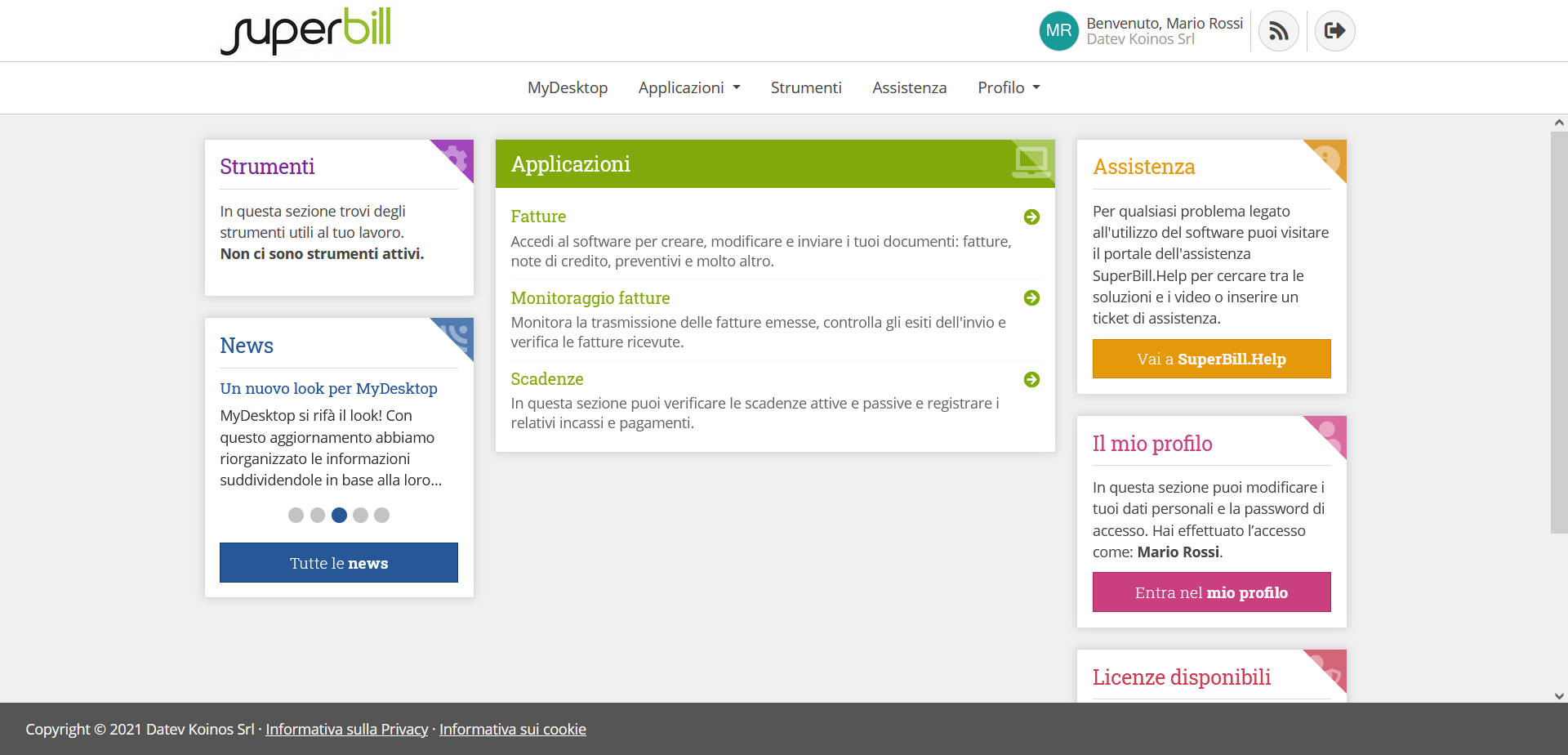1568x755 pixels.
Task: Open the RSS feed icon
Action: point(1279,31)
